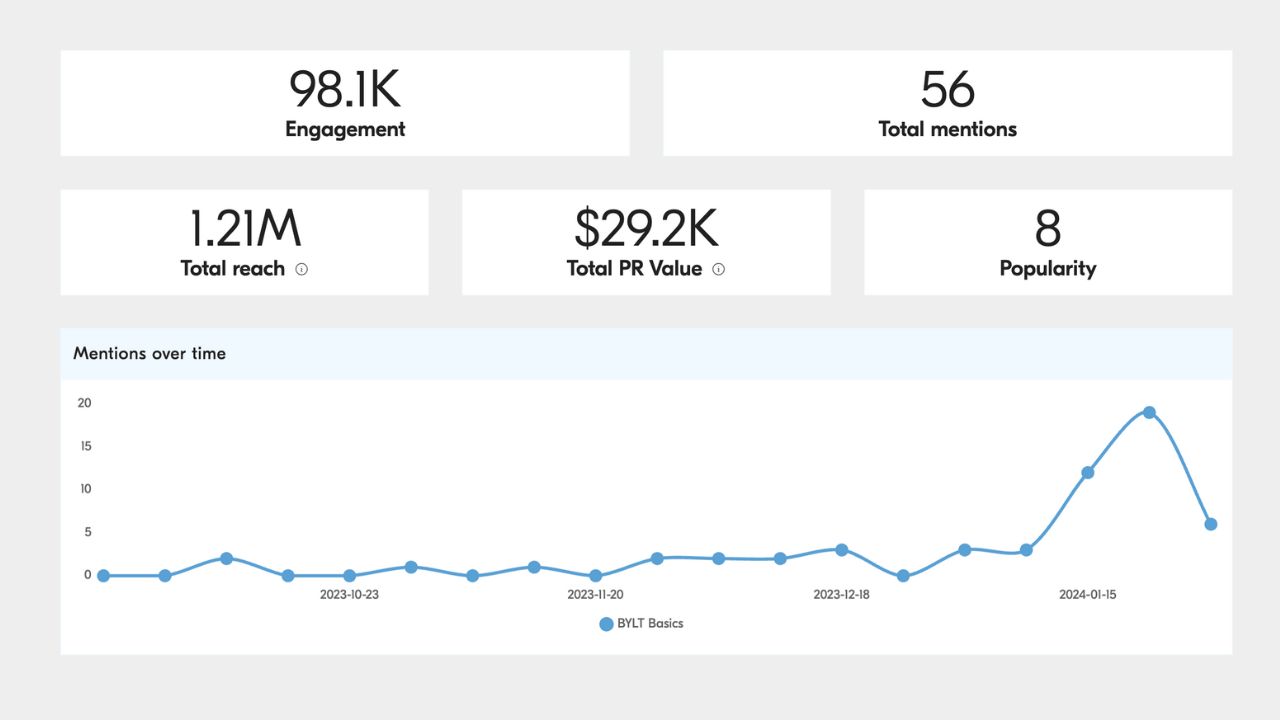This screenshot has height=720, width=1280.
Task: Select the last data point at 6 mentions
Action: (x=1211, y=524)
